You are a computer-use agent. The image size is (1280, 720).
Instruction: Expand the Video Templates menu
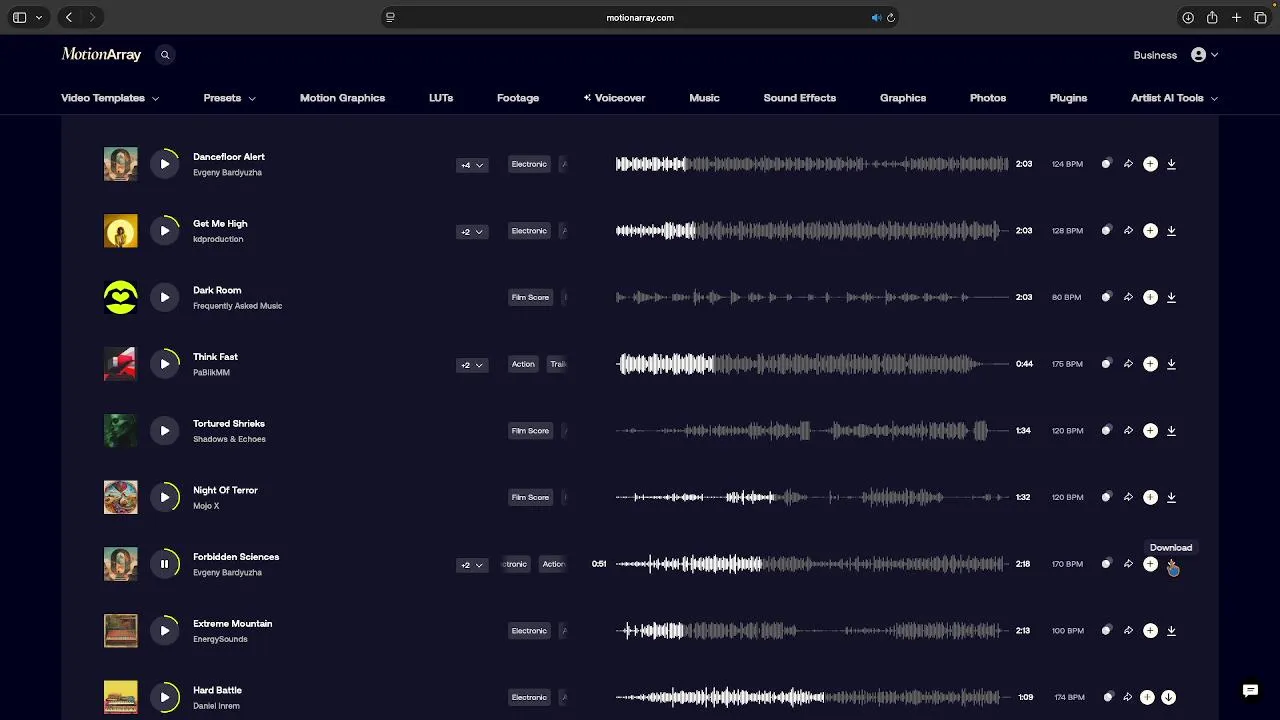110,98
